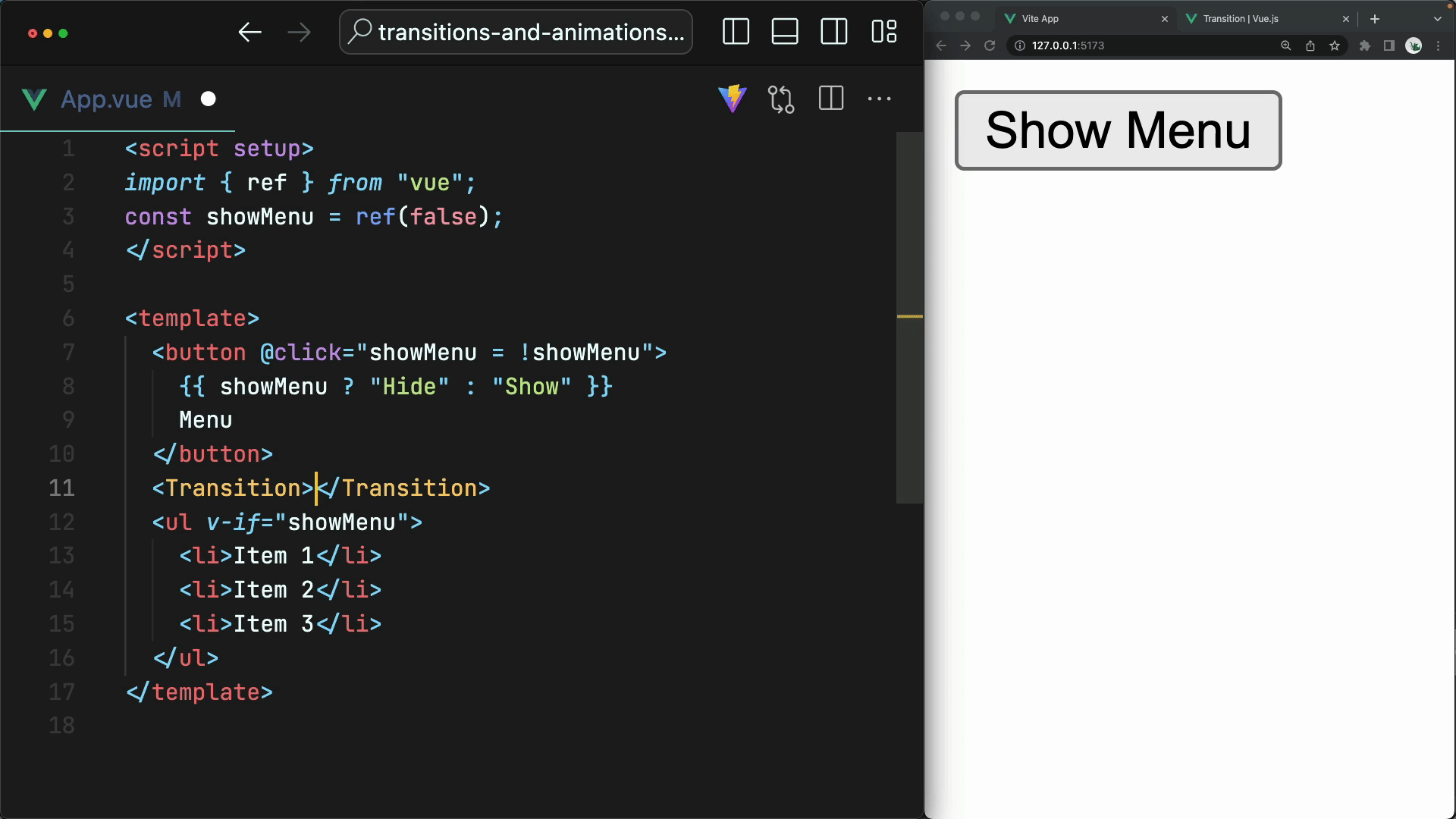This screenshot has width=1456, height=819.
Task: Go forward with VS Code right arrow
Action: pyautogui.click(x=300, y=32)
